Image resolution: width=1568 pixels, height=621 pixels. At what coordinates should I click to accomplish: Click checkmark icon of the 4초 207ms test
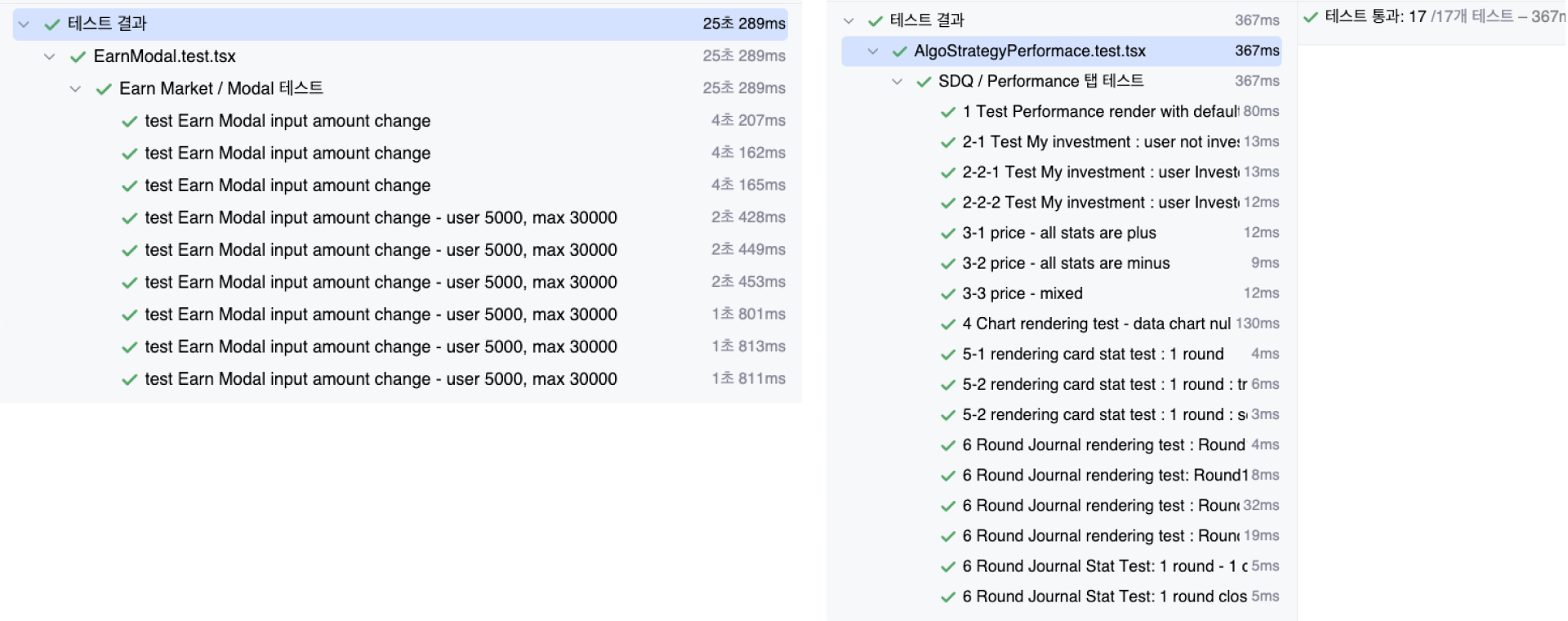tap(129, 122)
